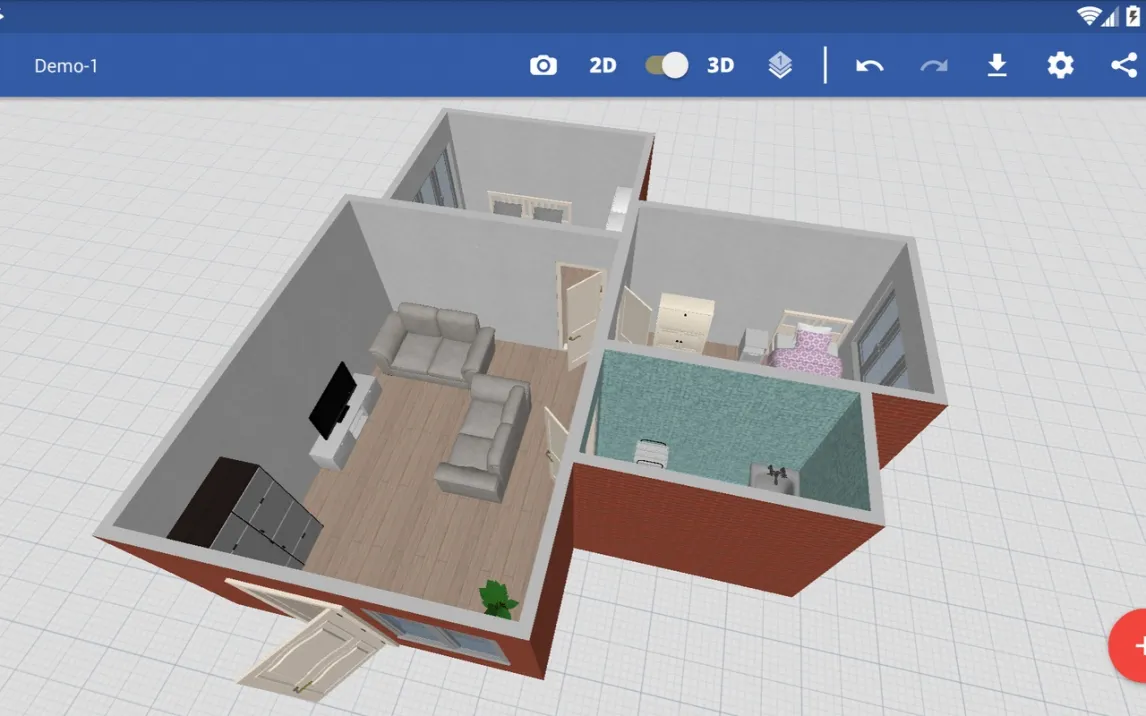Select the 3D view label

pos(720,66)
